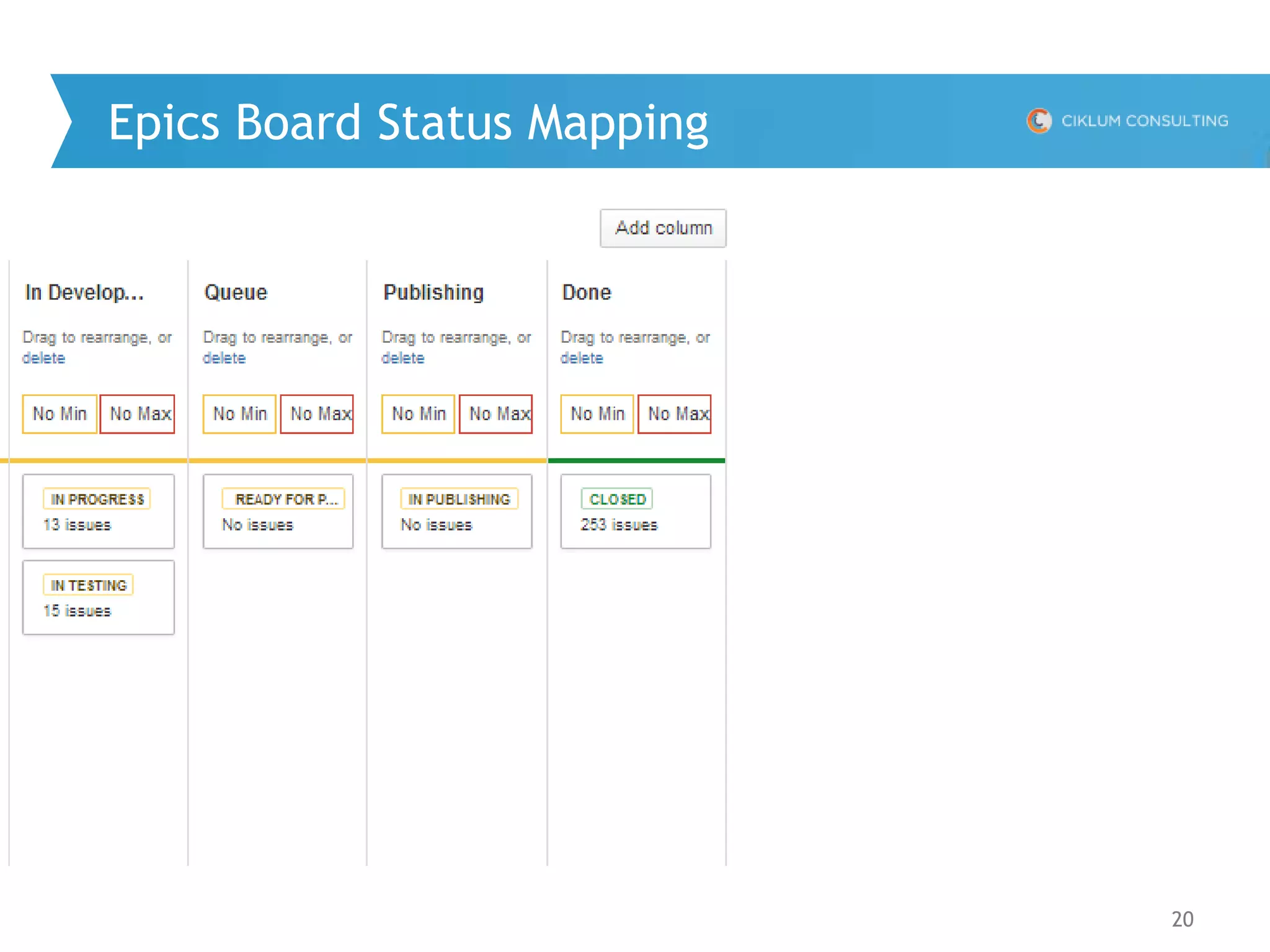Click the 13 issues text
Screen dimensions: 1270x952
coord(77,525)
